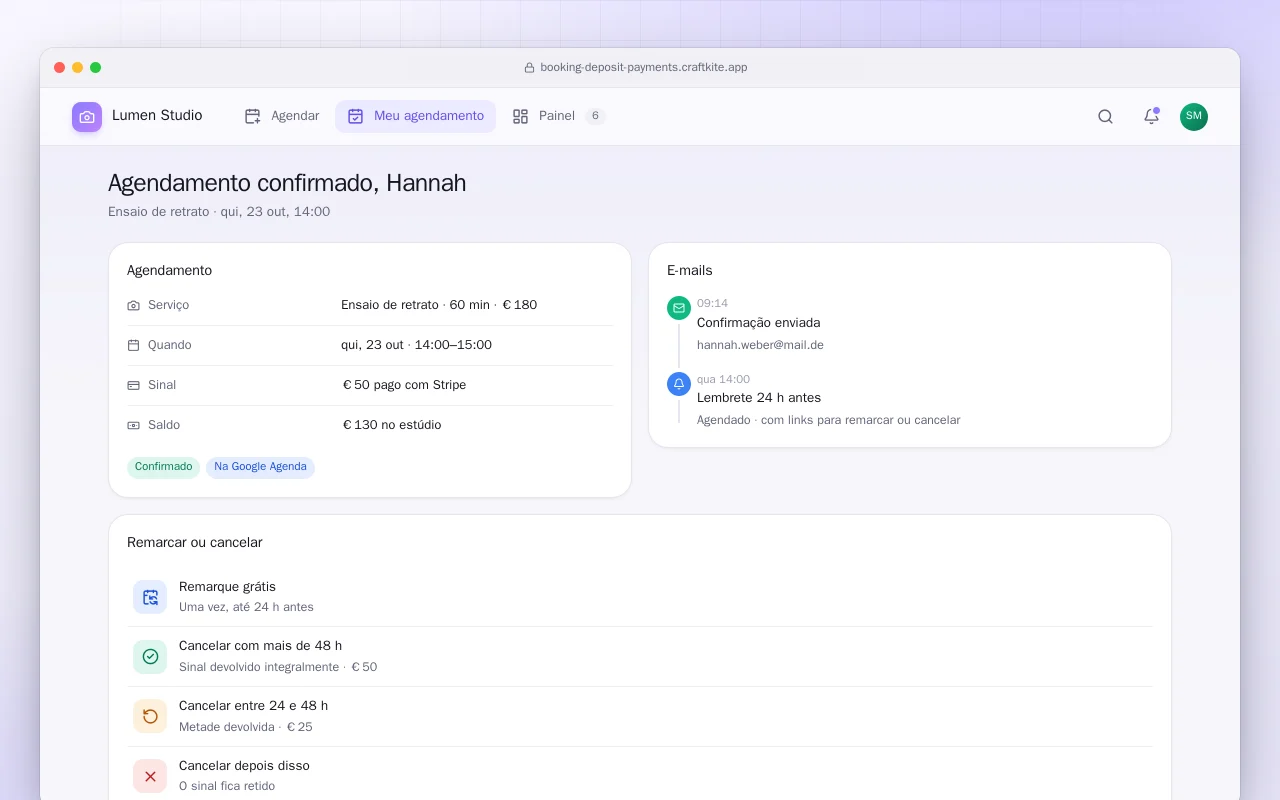Click the Lembrete 24 h antes entry
This screenshot has height=800, width=1280.
point(758,398)
